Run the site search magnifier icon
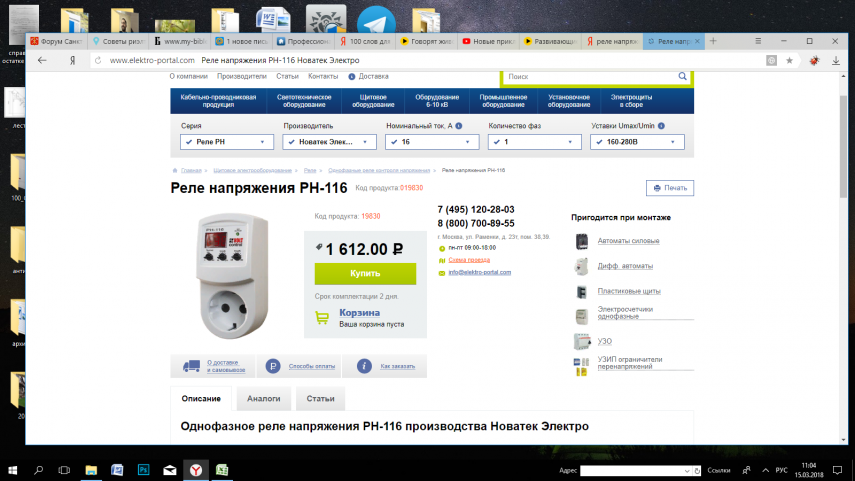Viewport: 855px width, 481px height. (682, 76)
